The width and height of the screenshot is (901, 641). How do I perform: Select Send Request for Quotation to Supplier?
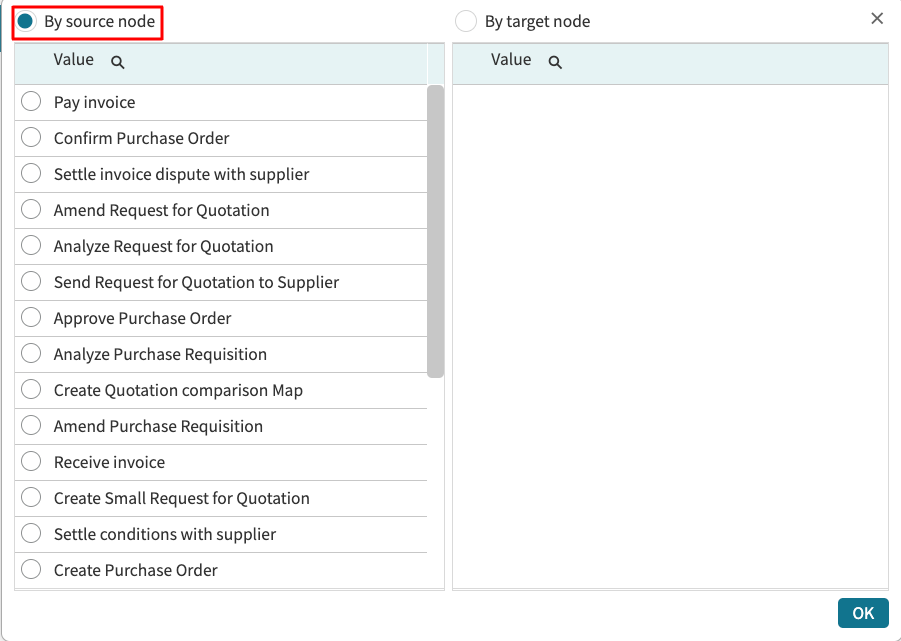point(31,282)
